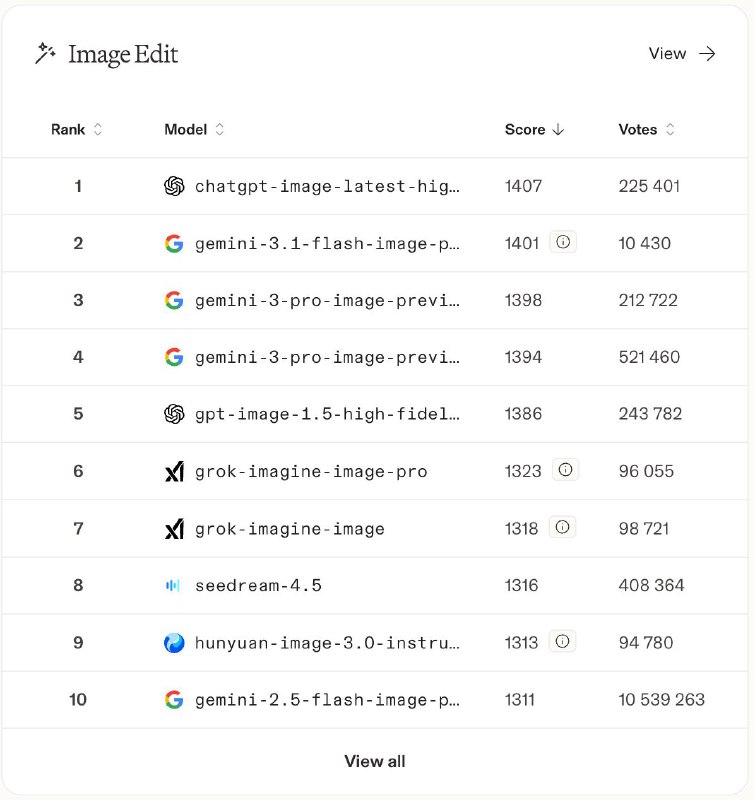
Task: Select the gemini-2.5-flash-image model name
Action: tap(327, 699)
